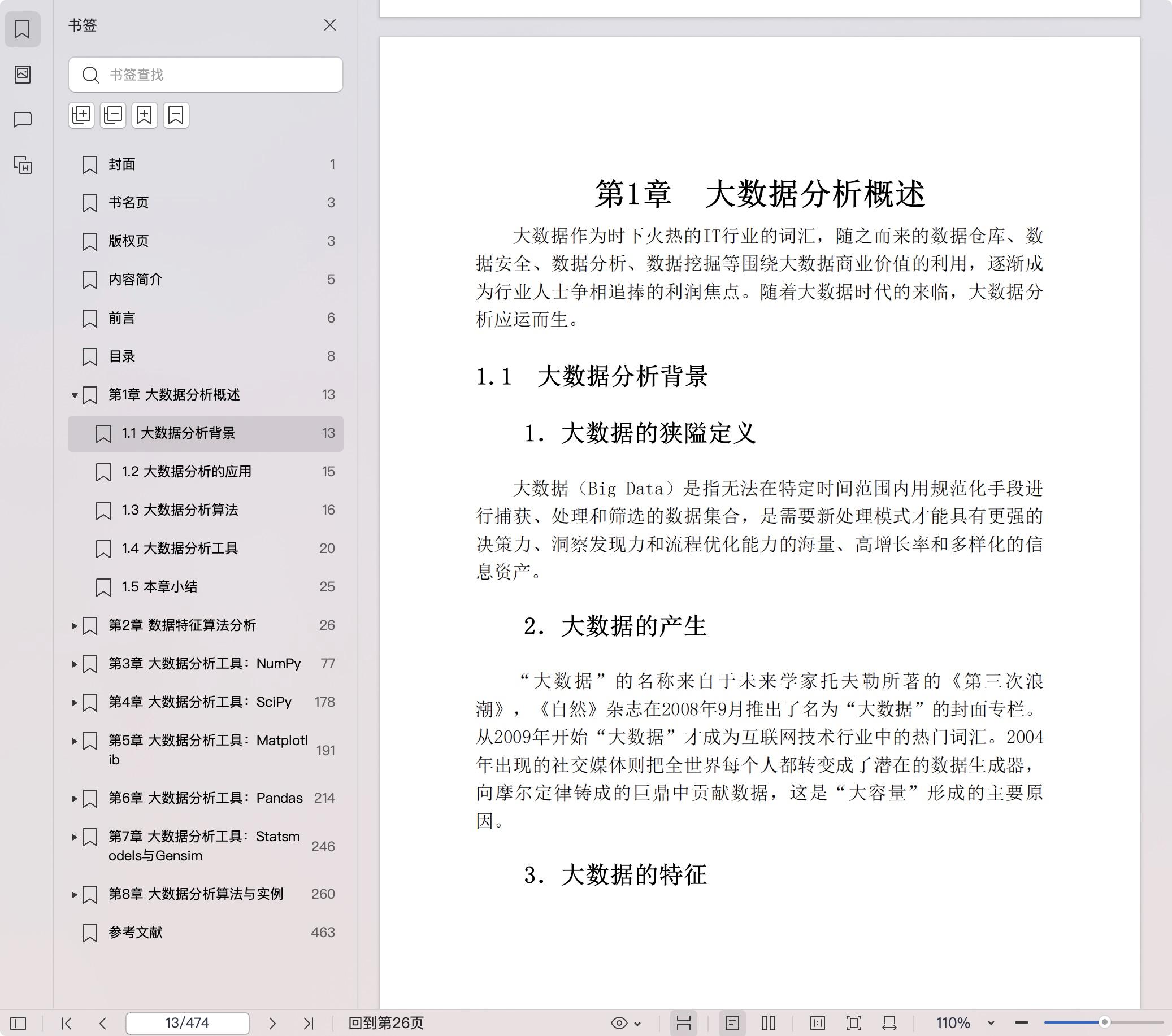
Task: Click the add bookmark icon
Action: pyautogui.click(x=145, y=115)
